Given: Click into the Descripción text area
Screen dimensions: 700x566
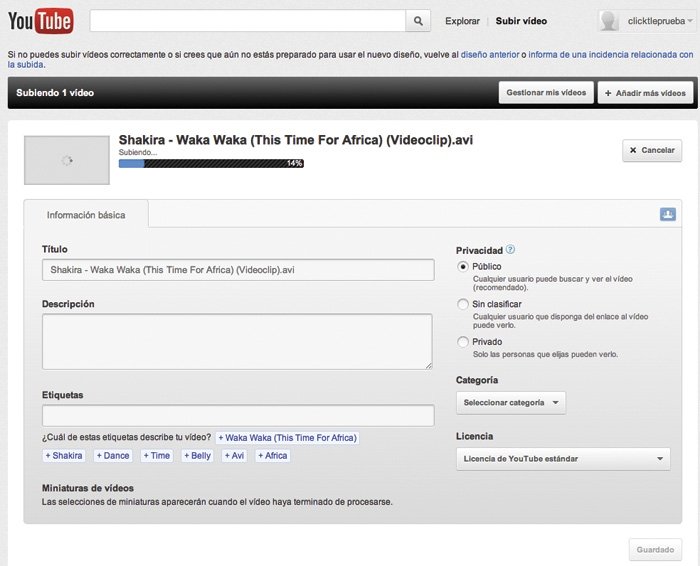Looking at the screenshot, I should [x=237, y=341].
